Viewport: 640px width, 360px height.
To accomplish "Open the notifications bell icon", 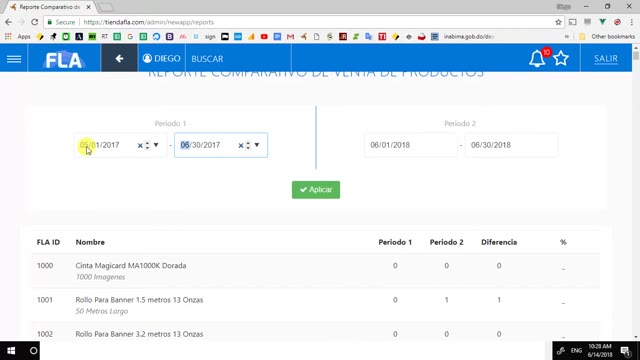I will click(537, 59).
